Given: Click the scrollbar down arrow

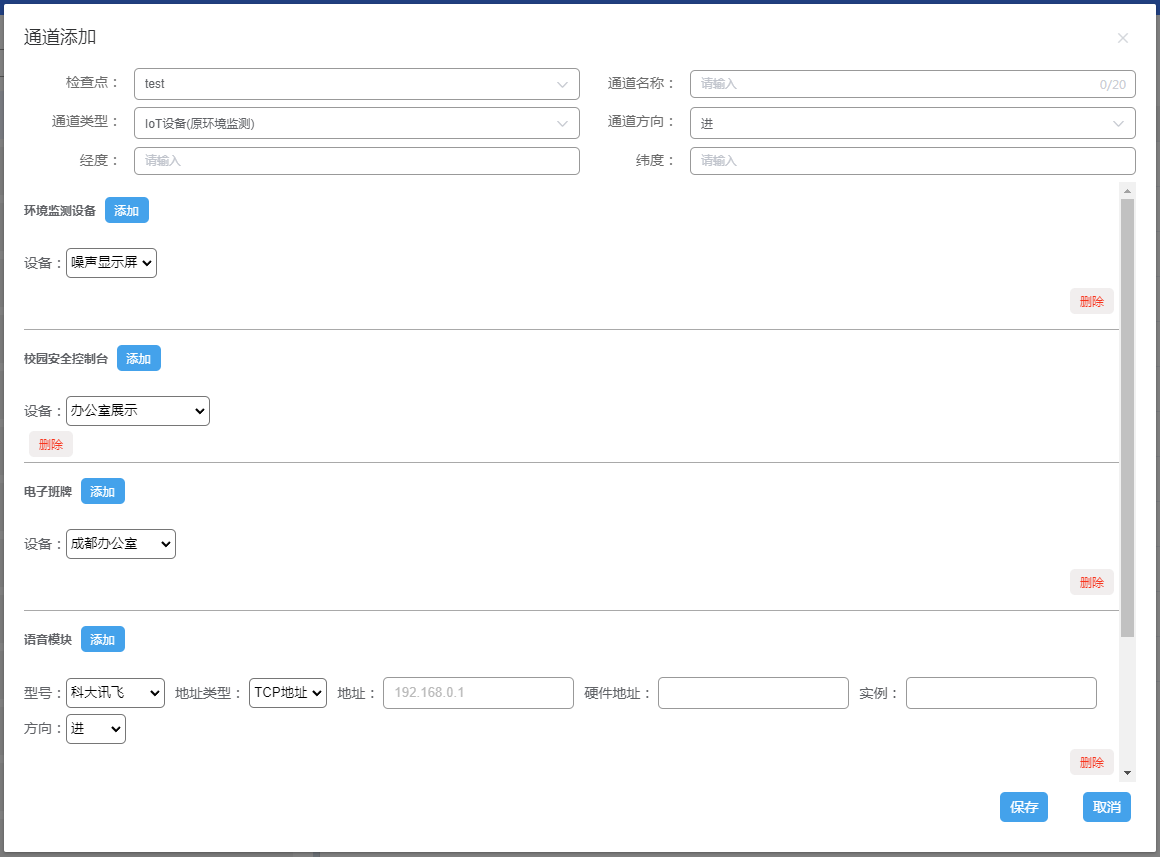Looking at the screenshot, I should [1127, 773].
